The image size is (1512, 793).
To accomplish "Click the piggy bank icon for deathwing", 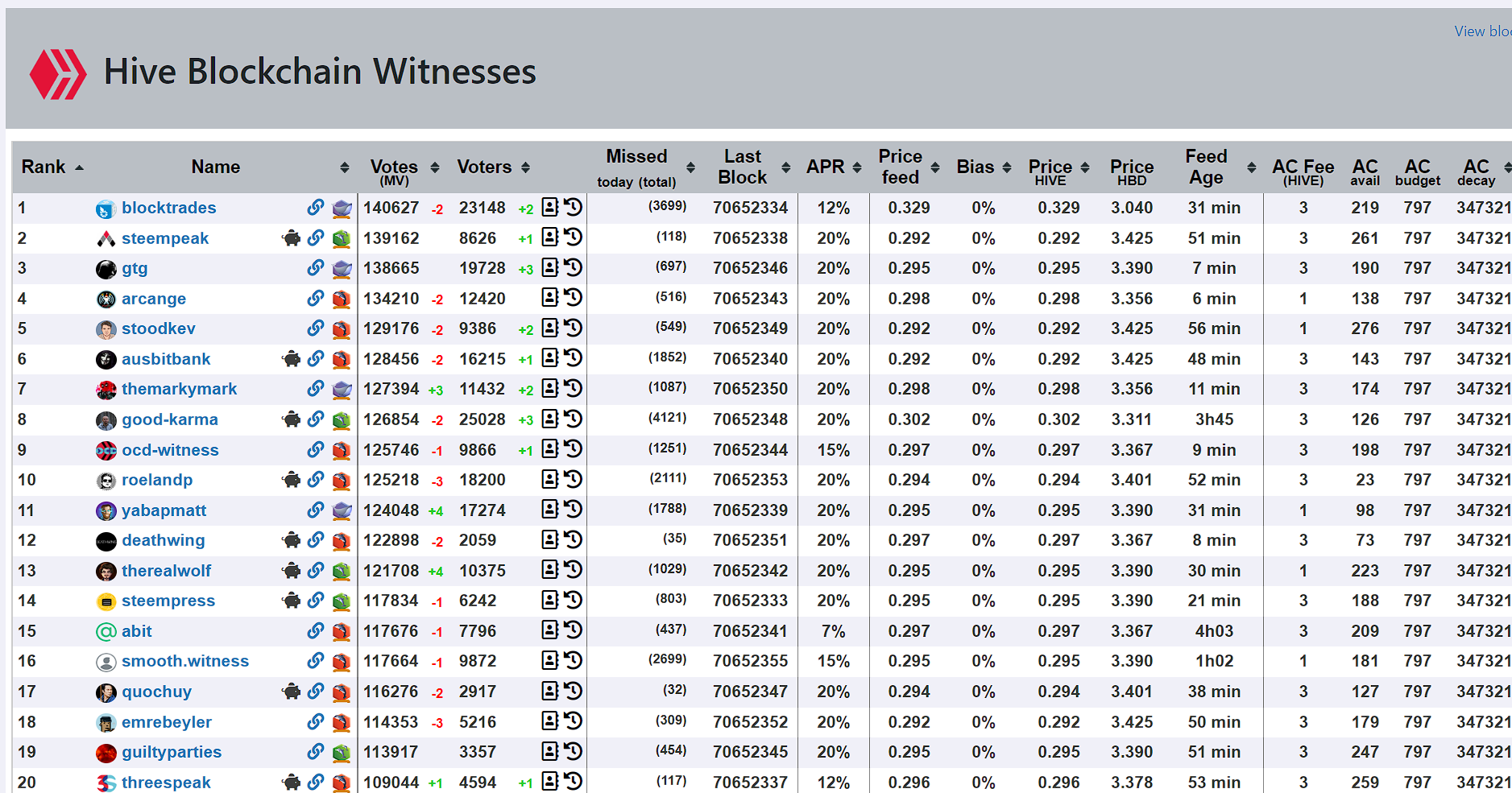I will (292, 539).
